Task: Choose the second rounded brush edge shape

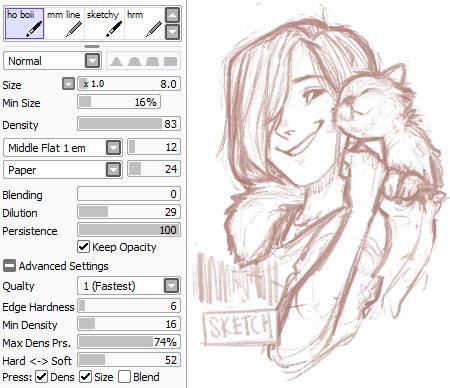Action: coord(134,61)
